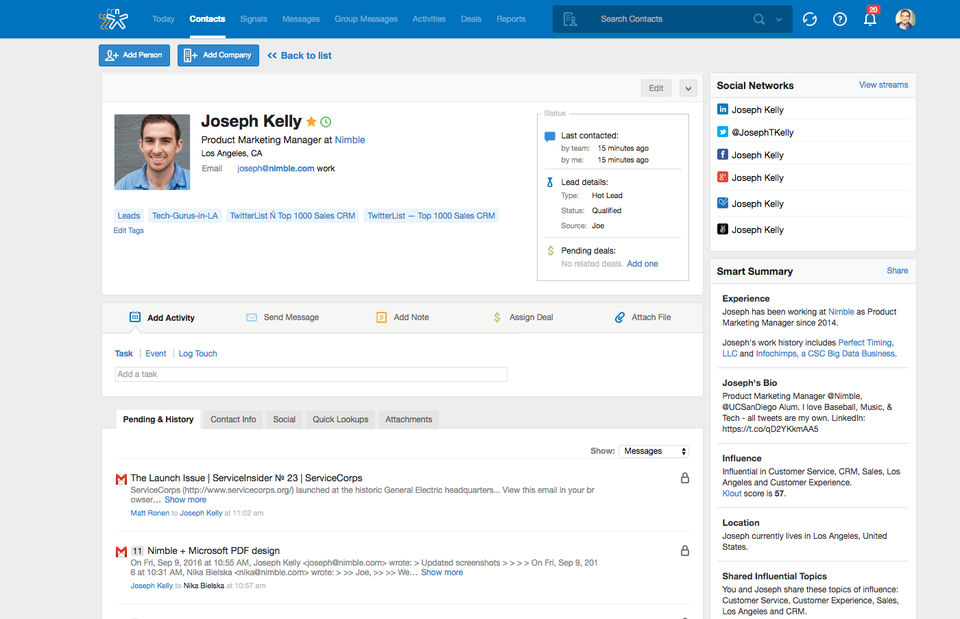Open the @JosephTKelly Twitter icon
The height and width of the screenshot is (619, 960).
click(x=722, y=132)
